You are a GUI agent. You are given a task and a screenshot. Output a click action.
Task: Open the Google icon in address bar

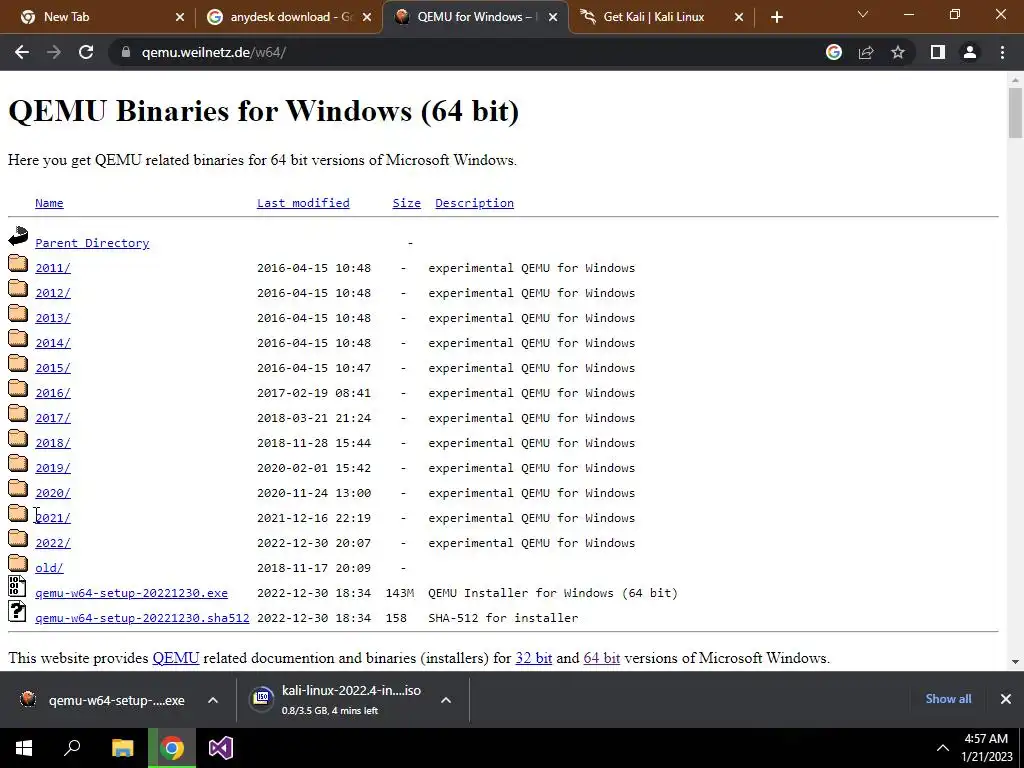pyautogui.click(x=834, y=52)
